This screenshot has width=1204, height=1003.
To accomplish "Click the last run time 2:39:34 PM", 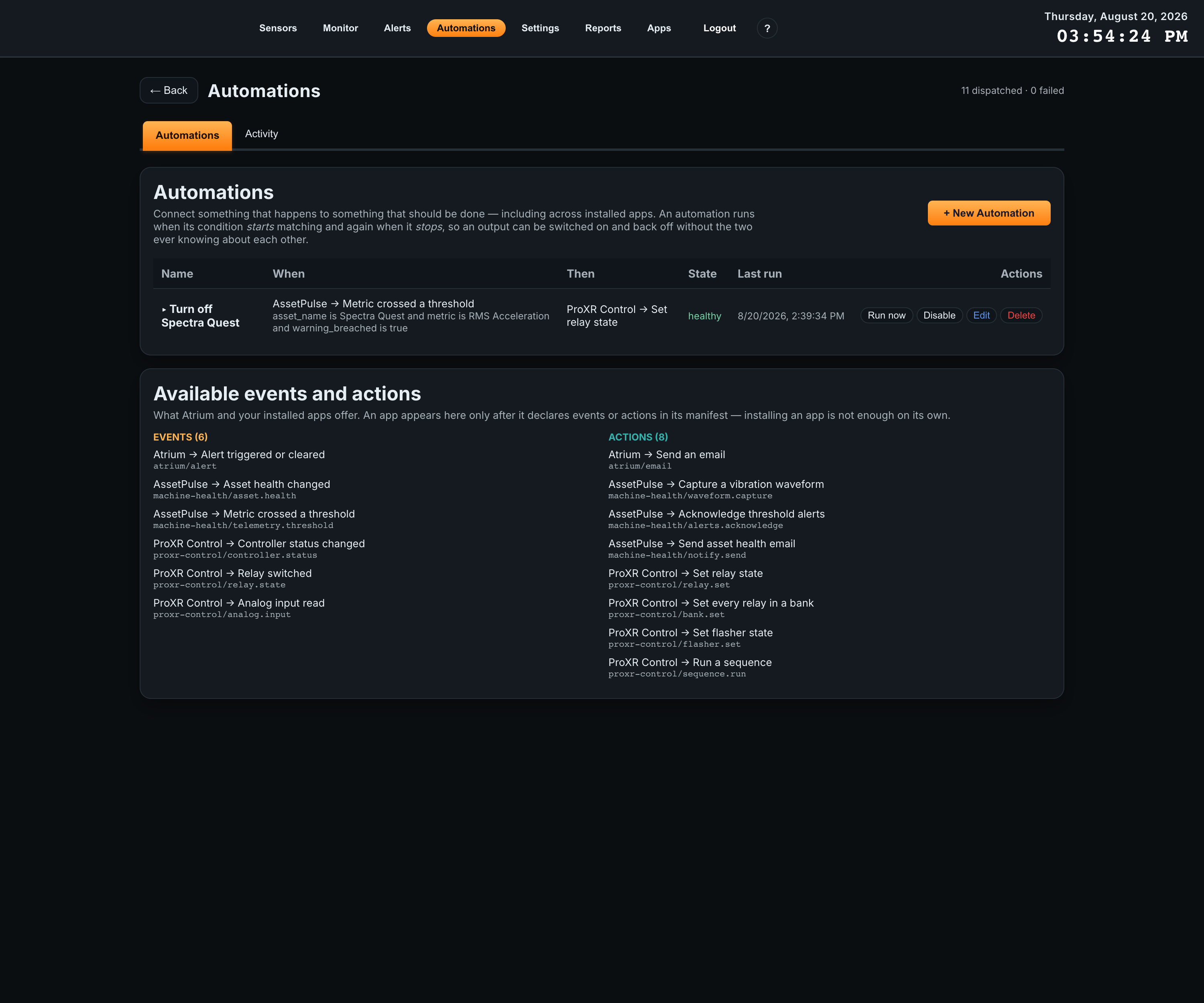I will (x=791, y=316).
